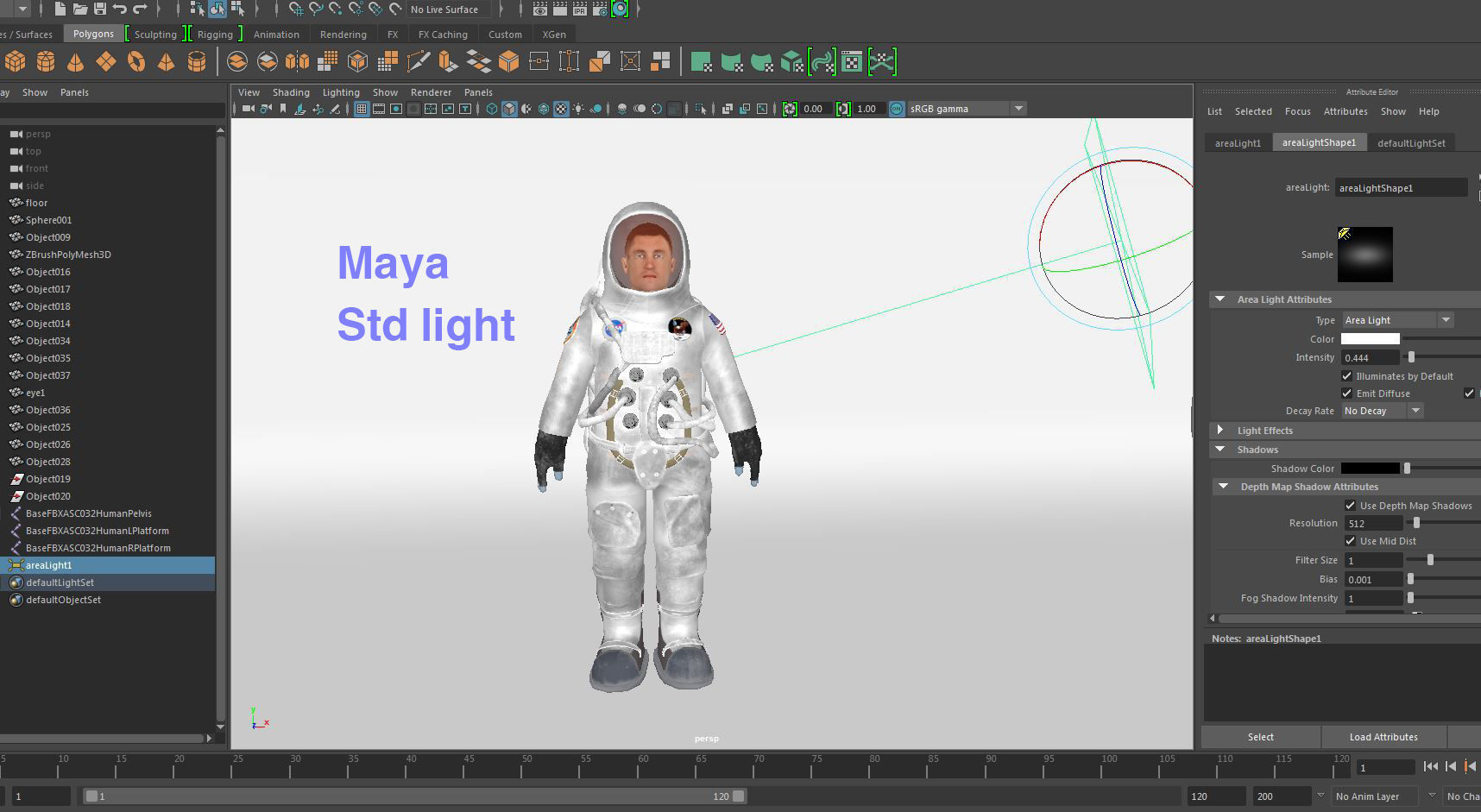
Task: Click the Shadow Color swatch
Action: tap(1370, 469)
